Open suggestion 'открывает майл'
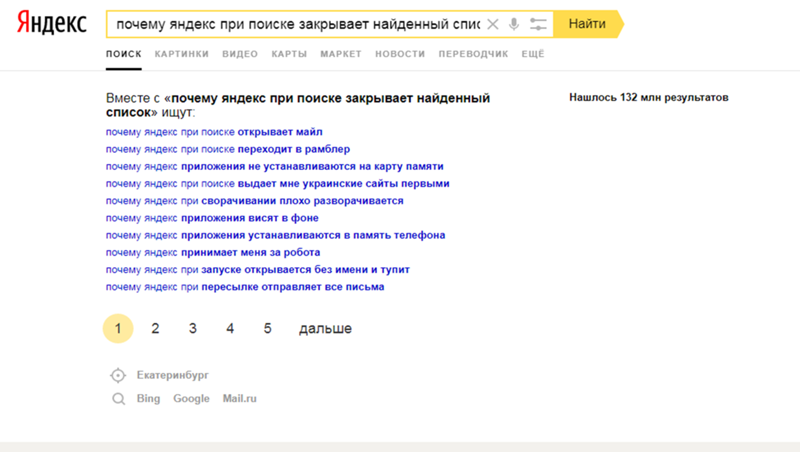The height and width of the screenshot is (452, 800). click(214, 132)
